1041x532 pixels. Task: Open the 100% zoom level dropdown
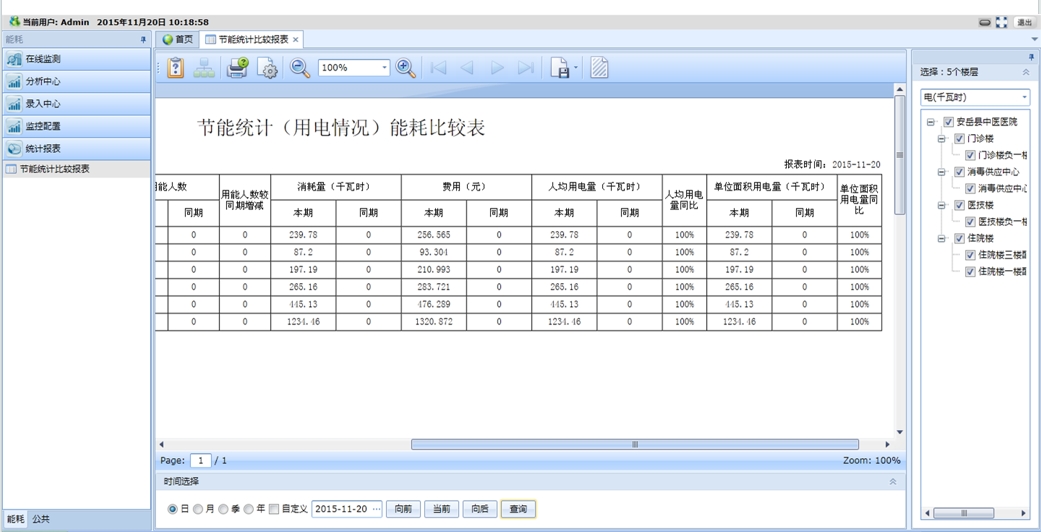[x=384, y=68]
